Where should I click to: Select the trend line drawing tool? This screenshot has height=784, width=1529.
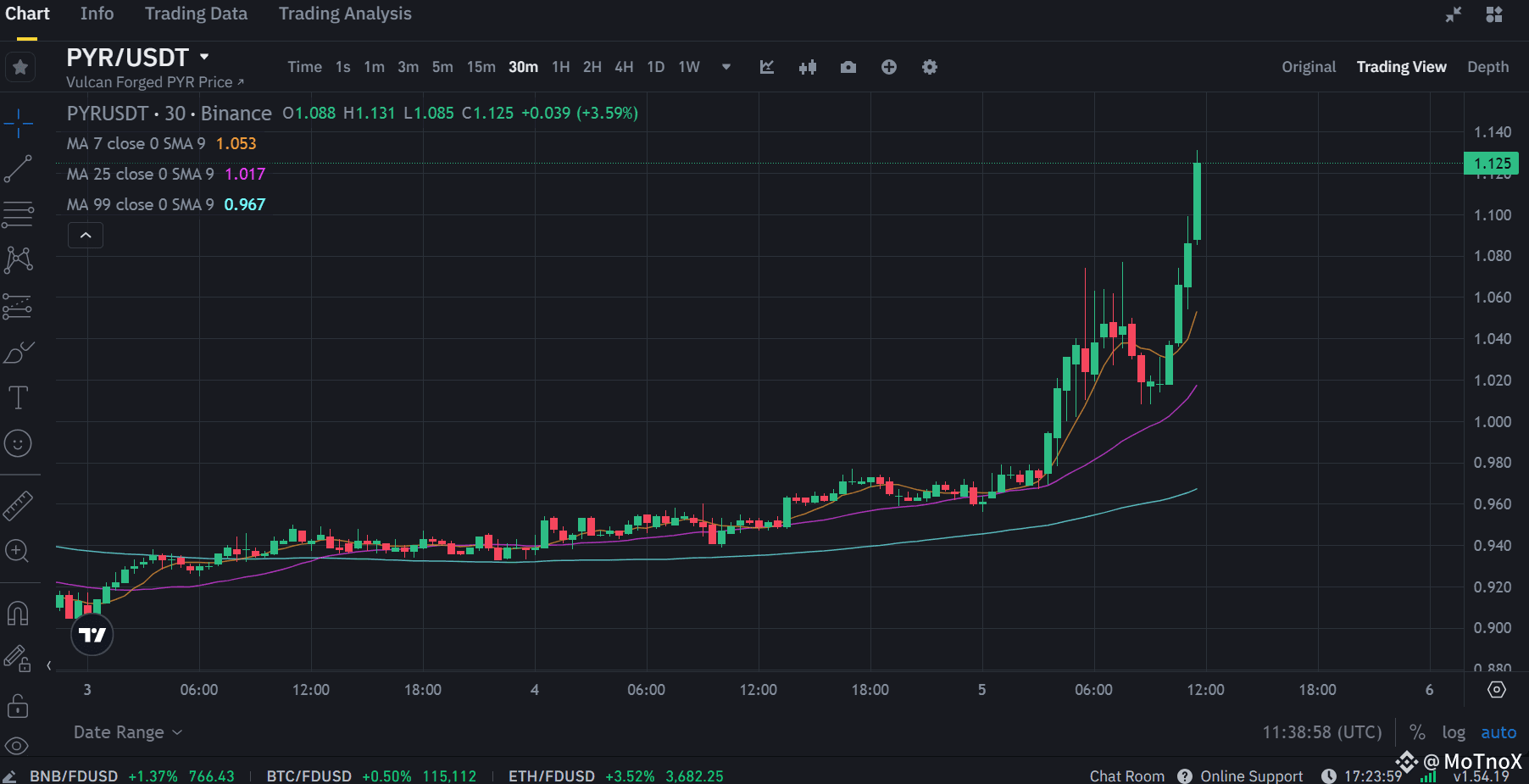(18, 169)
